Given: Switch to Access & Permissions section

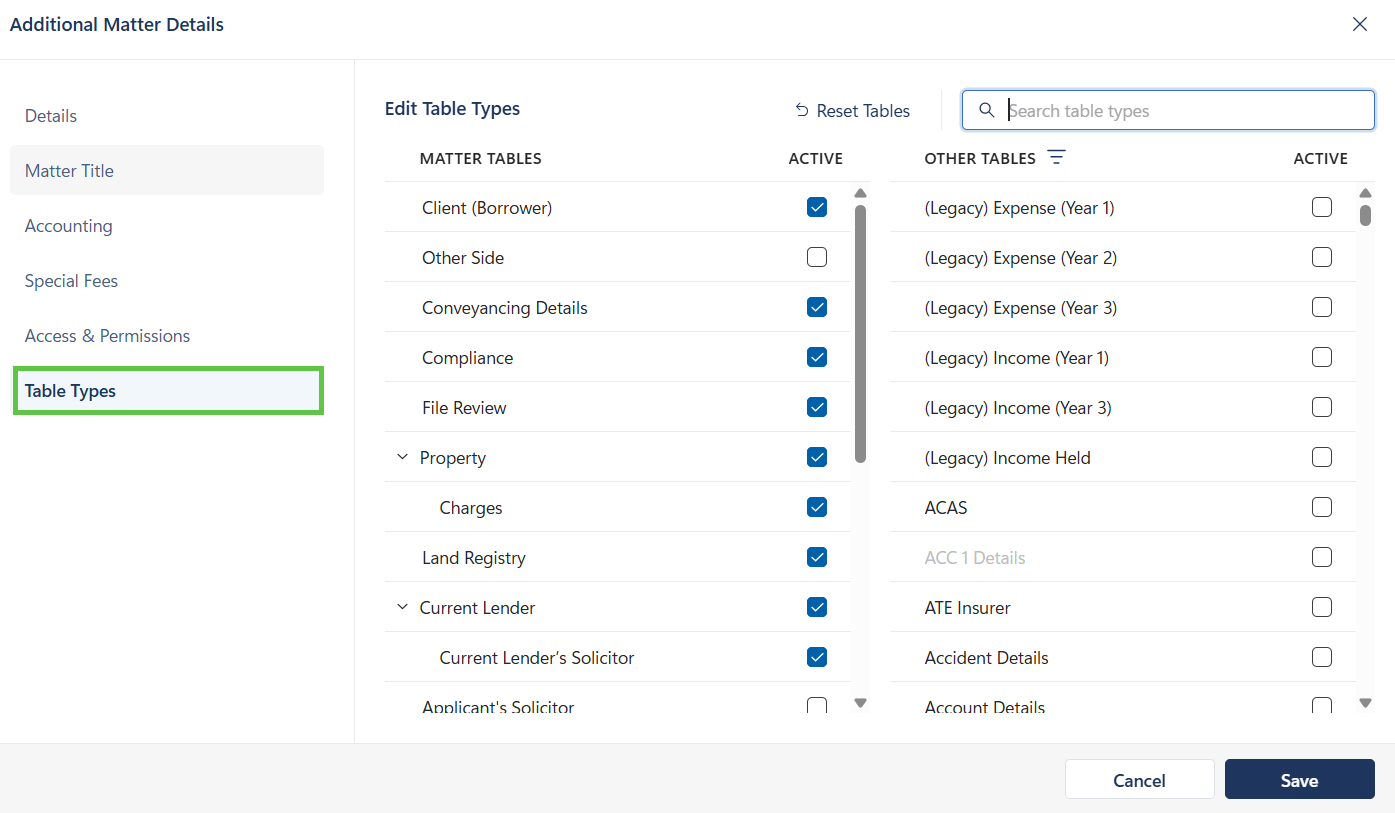Looking at the screenshot, I should 107,336.
